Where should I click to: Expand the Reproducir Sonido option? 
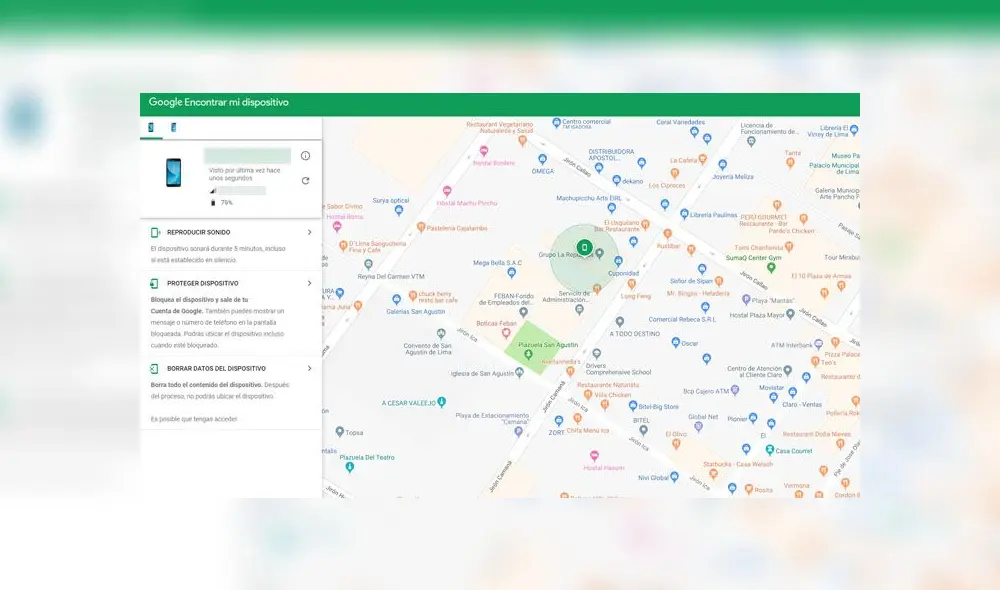tap(309, 231)
